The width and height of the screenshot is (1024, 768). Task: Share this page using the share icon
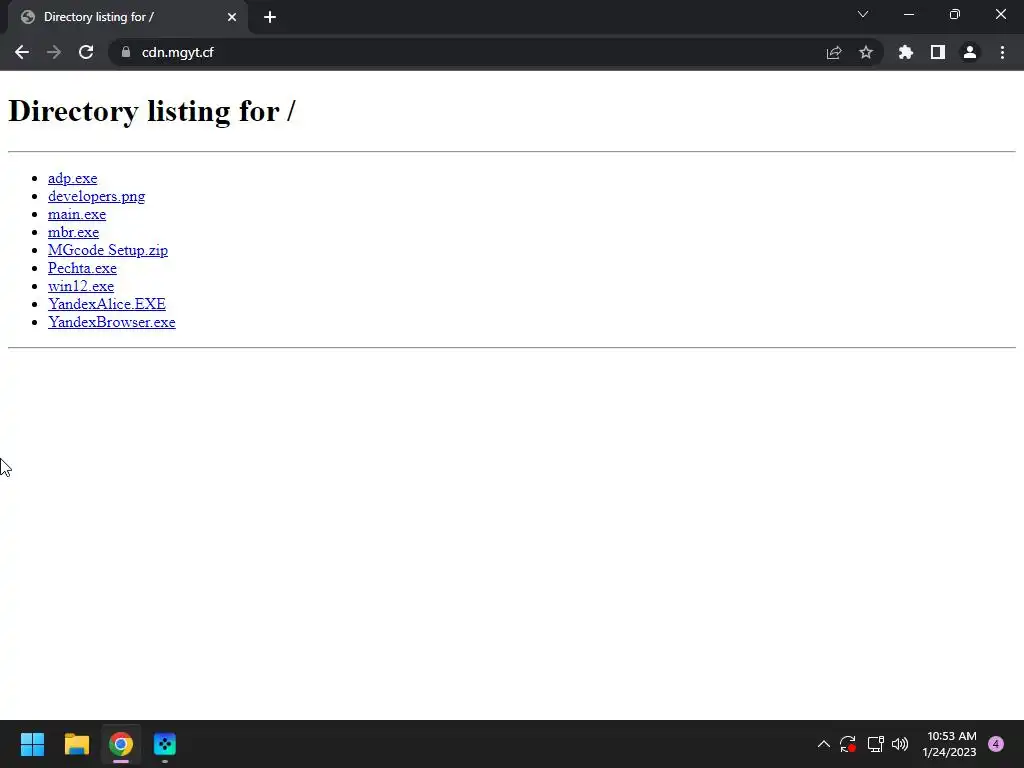(x=834, y=52)
